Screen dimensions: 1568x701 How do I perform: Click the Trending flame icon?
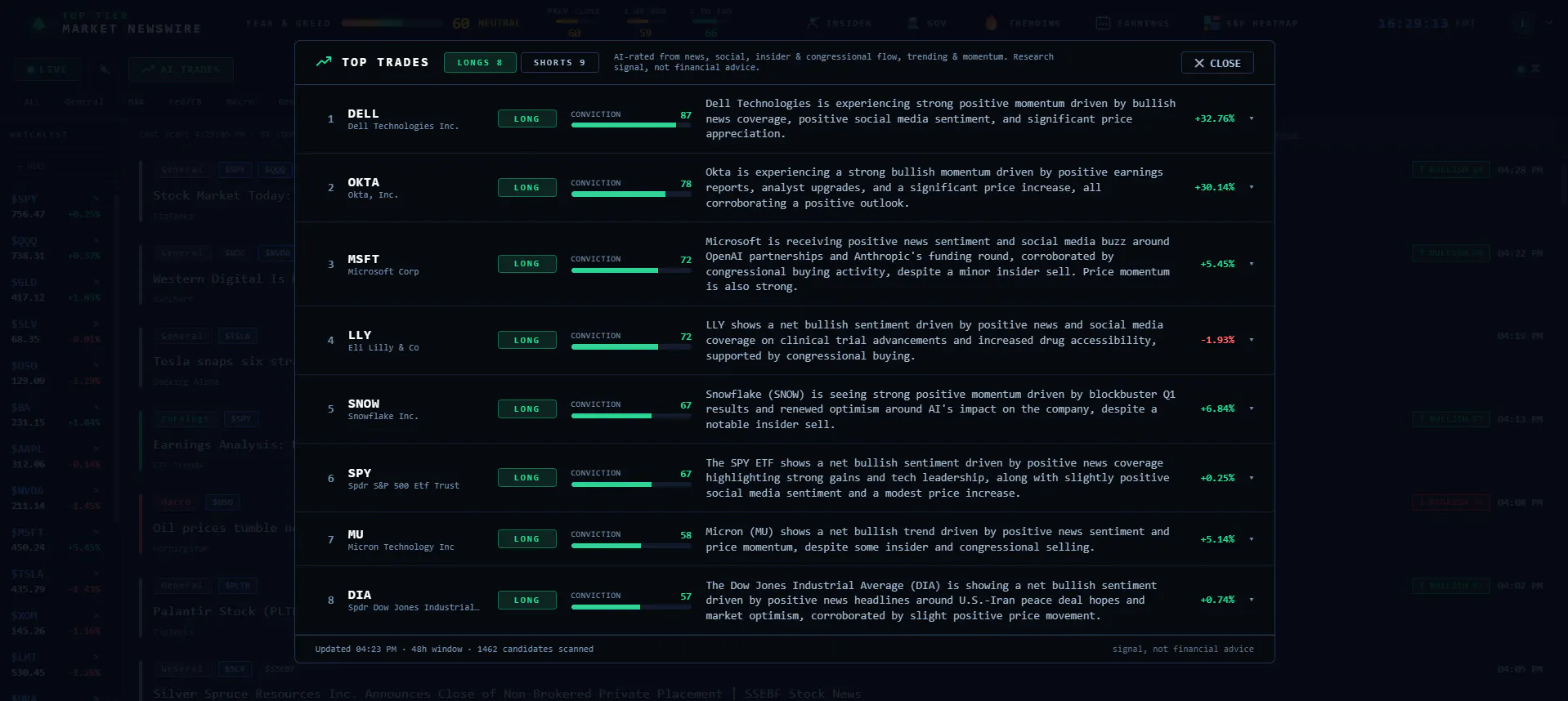click(x=991, y=23)
